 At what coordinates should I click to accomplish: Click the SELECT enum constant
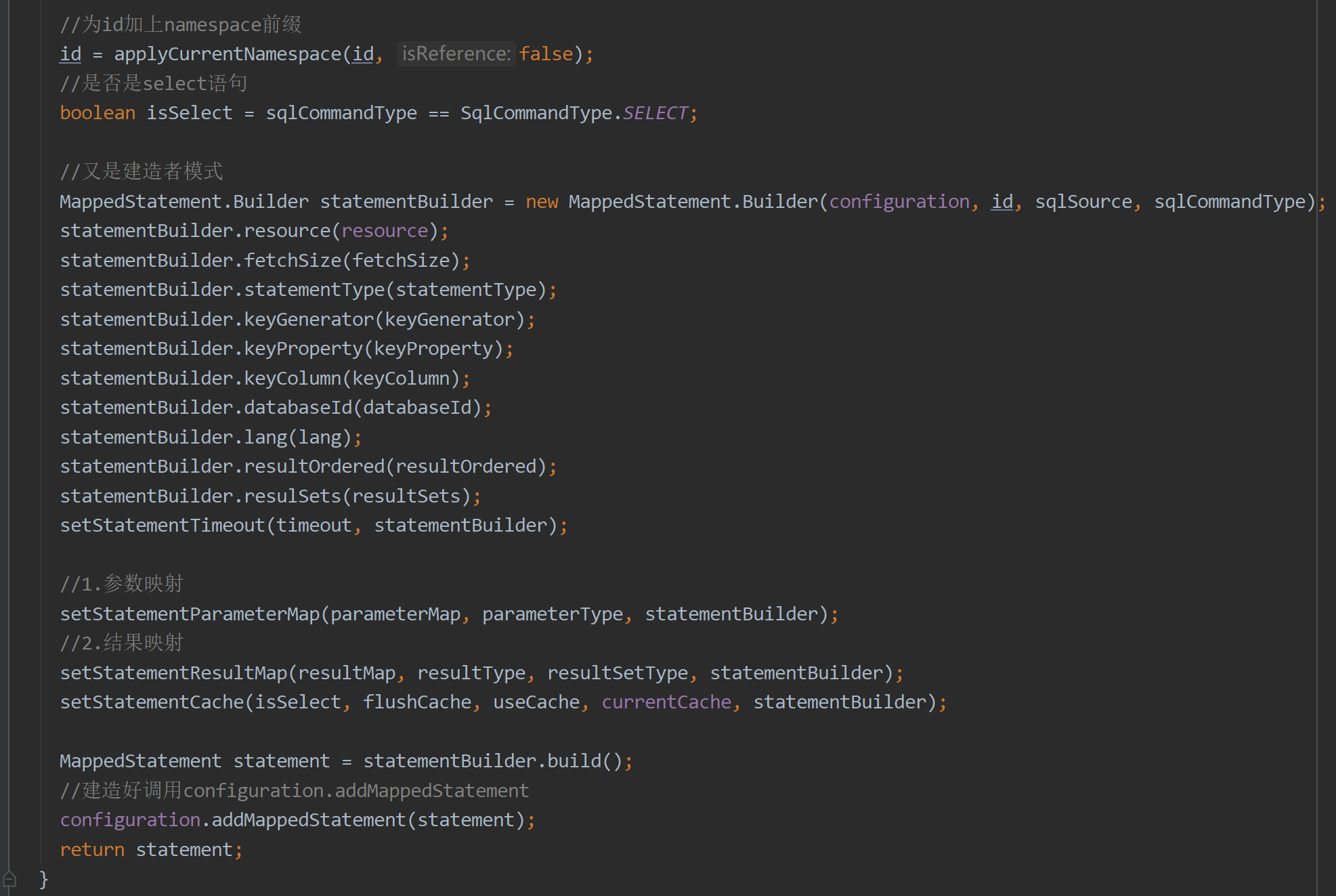click(654, 113)
